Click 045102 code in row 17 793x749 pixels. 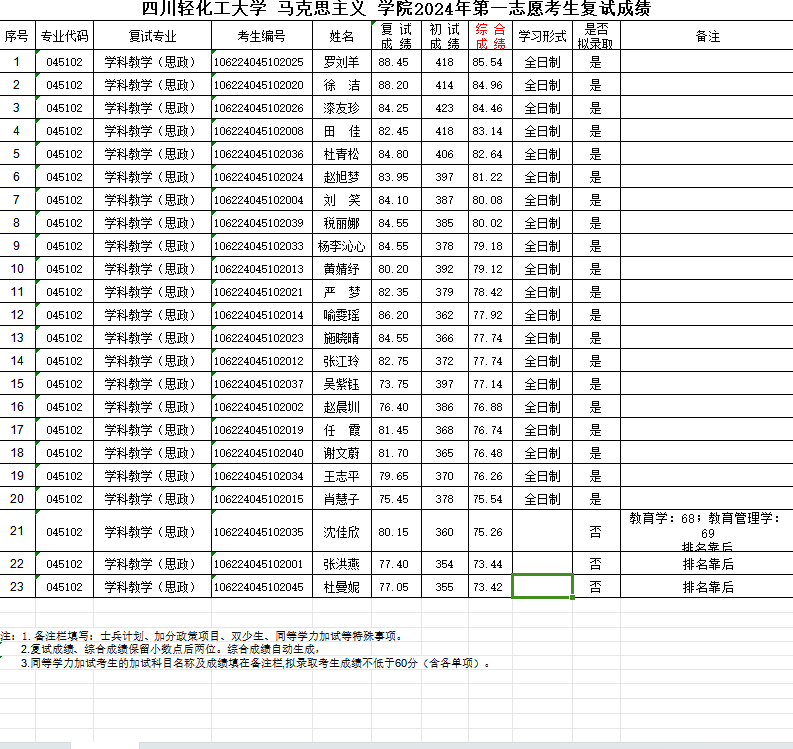pos(64,430)
